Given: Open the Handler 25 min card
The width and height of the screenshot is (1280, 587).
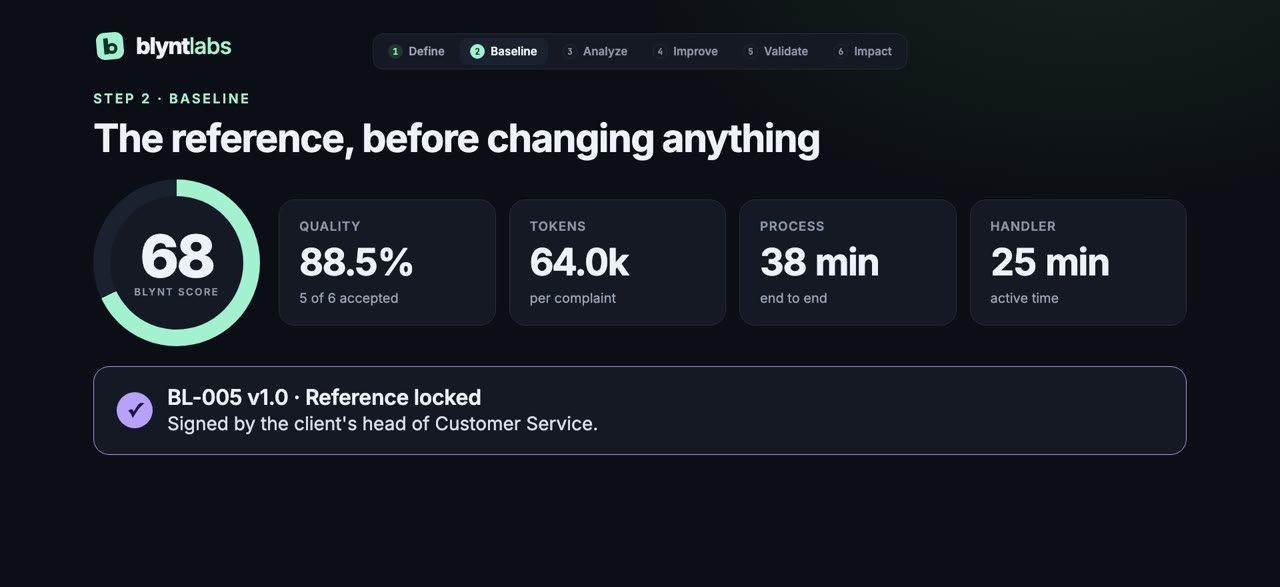Looking at the screenshot, I should point(1078,262).
